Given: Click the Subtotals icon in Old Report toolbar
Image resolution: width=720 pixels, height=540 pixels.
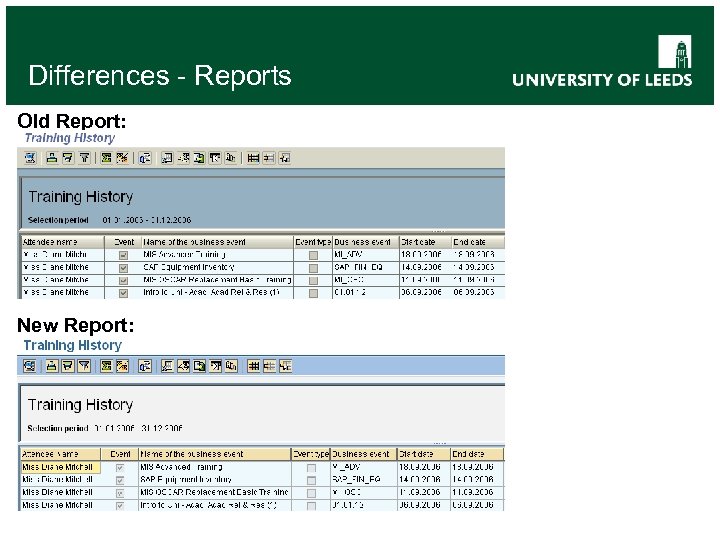Looking at the screenshot, I should point(123,158).
